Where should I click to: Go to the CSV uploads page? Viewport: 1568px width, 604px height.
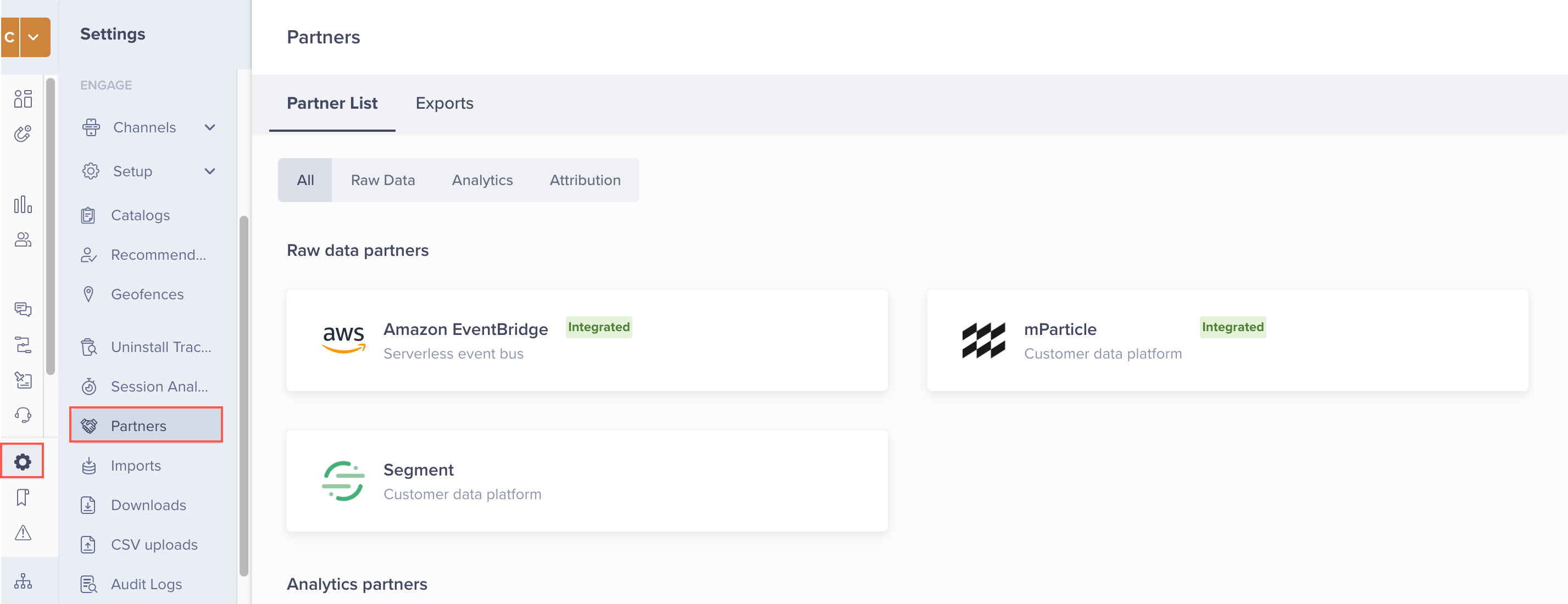[153, 544]
